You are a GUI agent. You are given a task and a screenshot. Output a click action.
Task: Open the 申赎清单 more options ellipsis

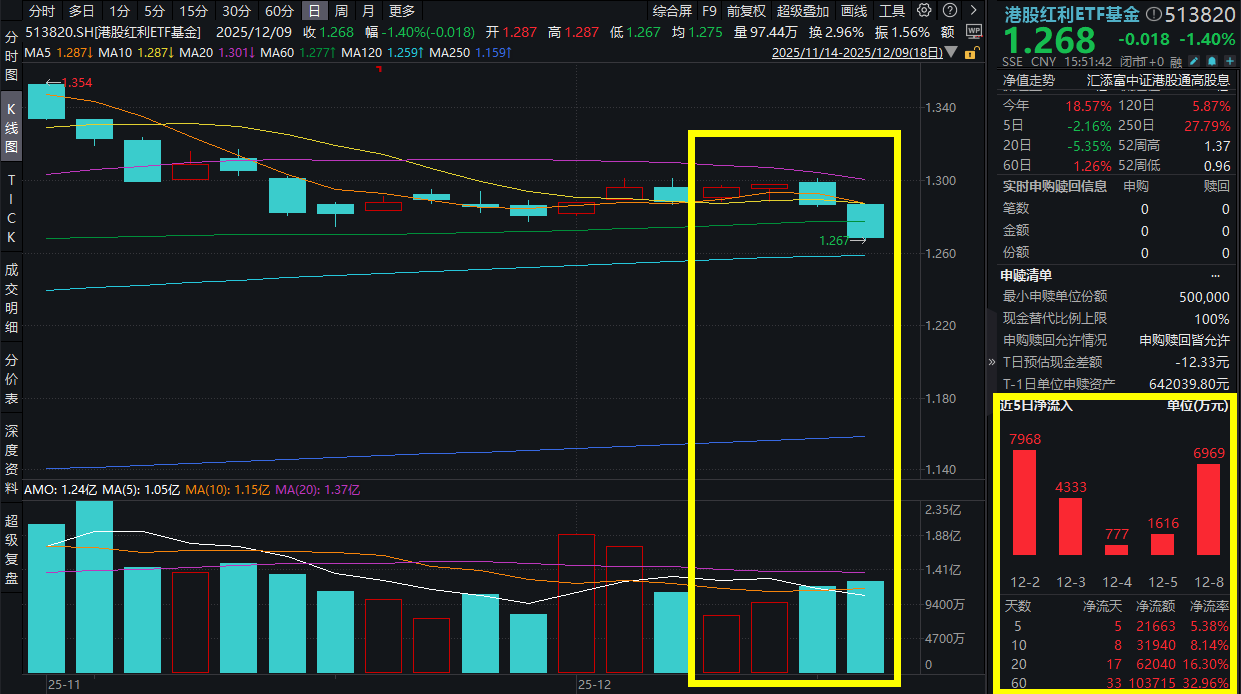tap(1215, 275)
